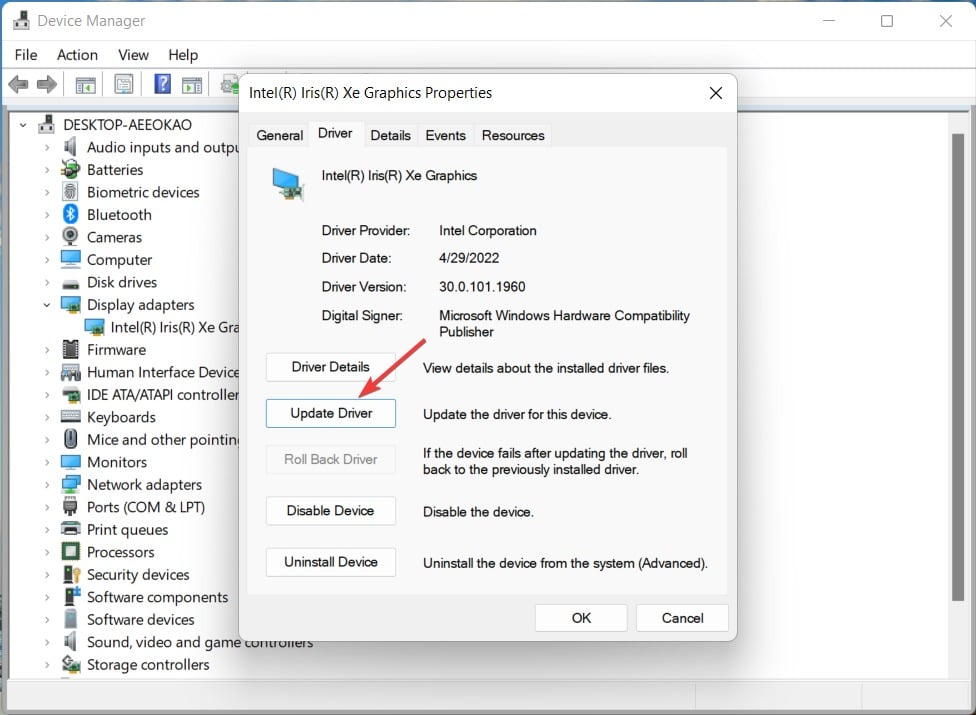
Task: Click the driver date 4/29/2022 text
Action: pyautogui.click(x=469, y=258)
